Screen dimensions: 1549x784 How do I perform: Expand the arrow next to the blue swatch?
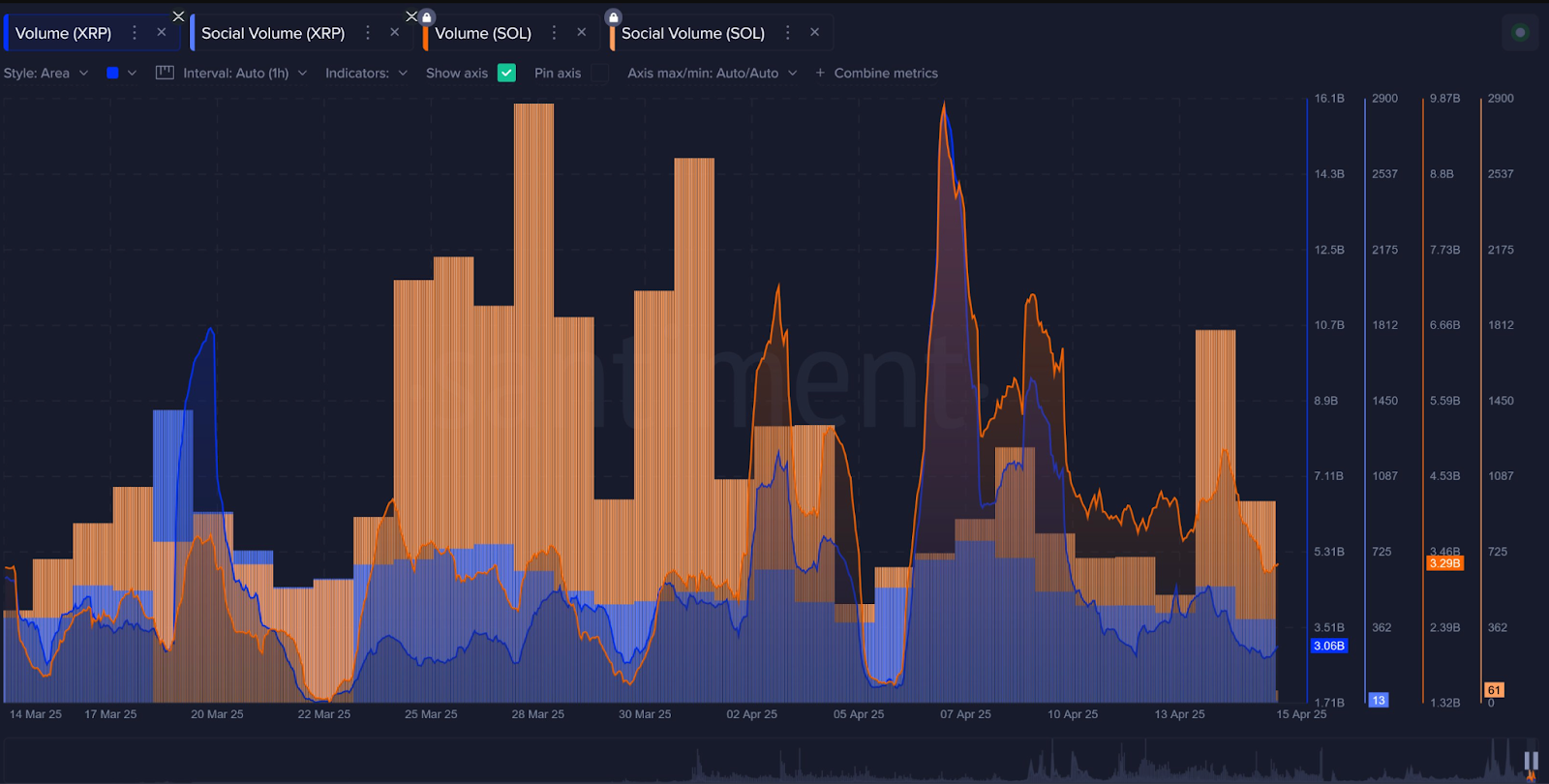pos(132,73)
